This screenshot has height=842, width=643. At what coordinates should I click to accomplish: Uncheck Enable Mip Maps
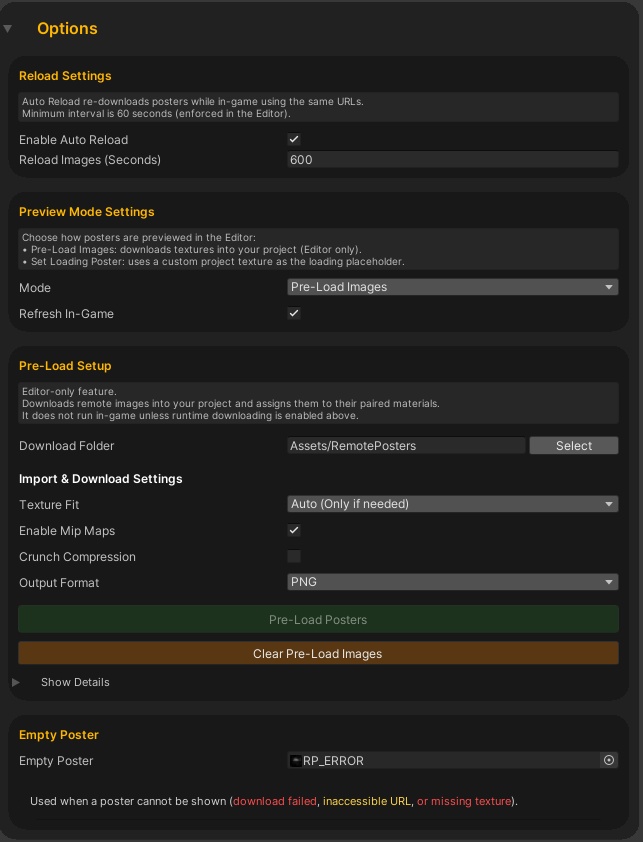click(x=294, y=531)
